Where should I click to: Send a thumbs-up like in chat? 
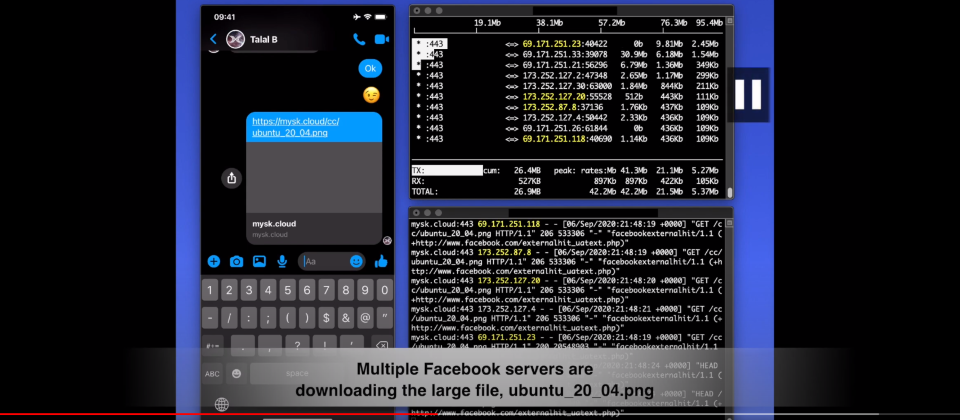(x=381, y=261)
